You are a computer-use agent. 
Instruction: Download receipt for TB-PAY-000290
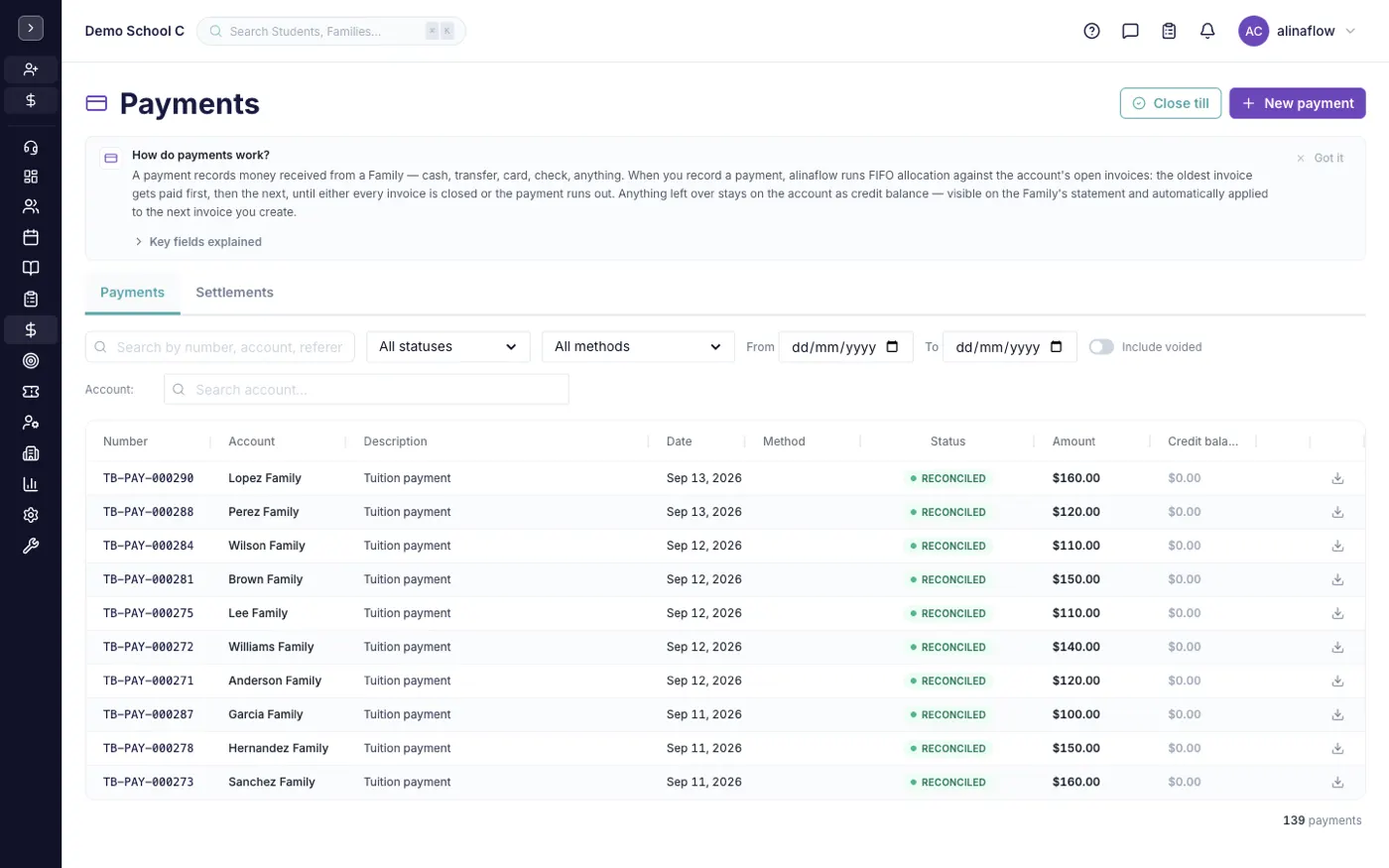click(x=1337, y=478)
